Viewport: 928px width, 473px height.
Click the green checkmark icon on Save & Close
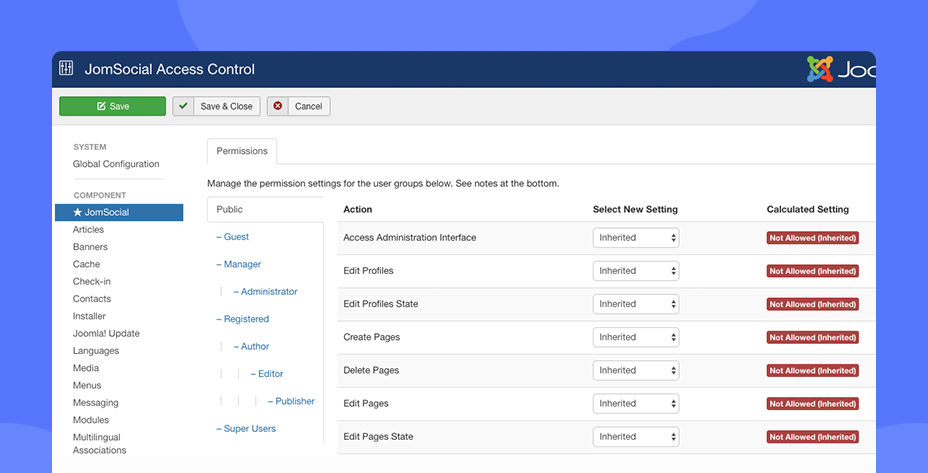(183, 106)
